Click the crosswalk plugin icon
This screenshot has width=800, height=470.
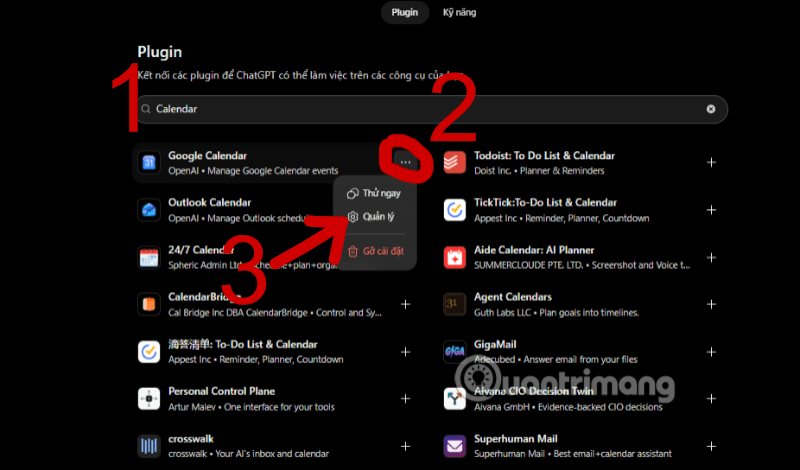click(149, 446)
